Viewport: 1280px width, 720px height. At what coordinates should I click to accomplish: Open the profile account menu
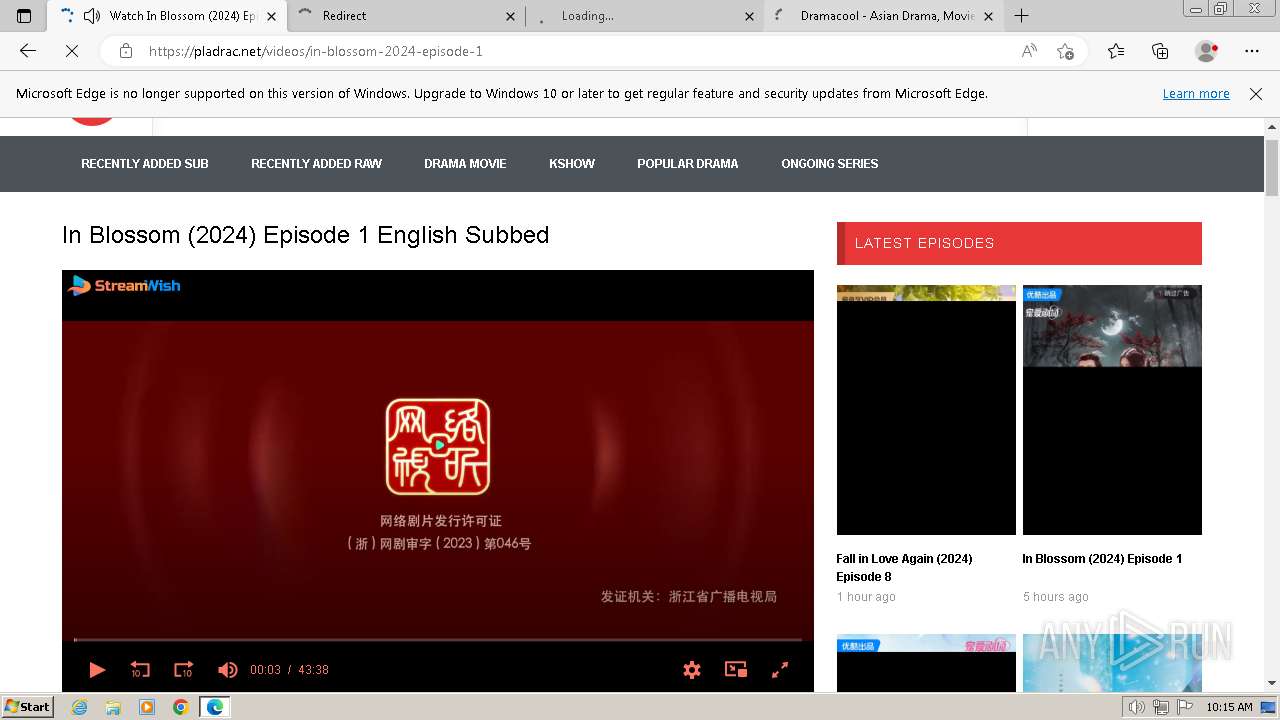[x=1207, y=51]
